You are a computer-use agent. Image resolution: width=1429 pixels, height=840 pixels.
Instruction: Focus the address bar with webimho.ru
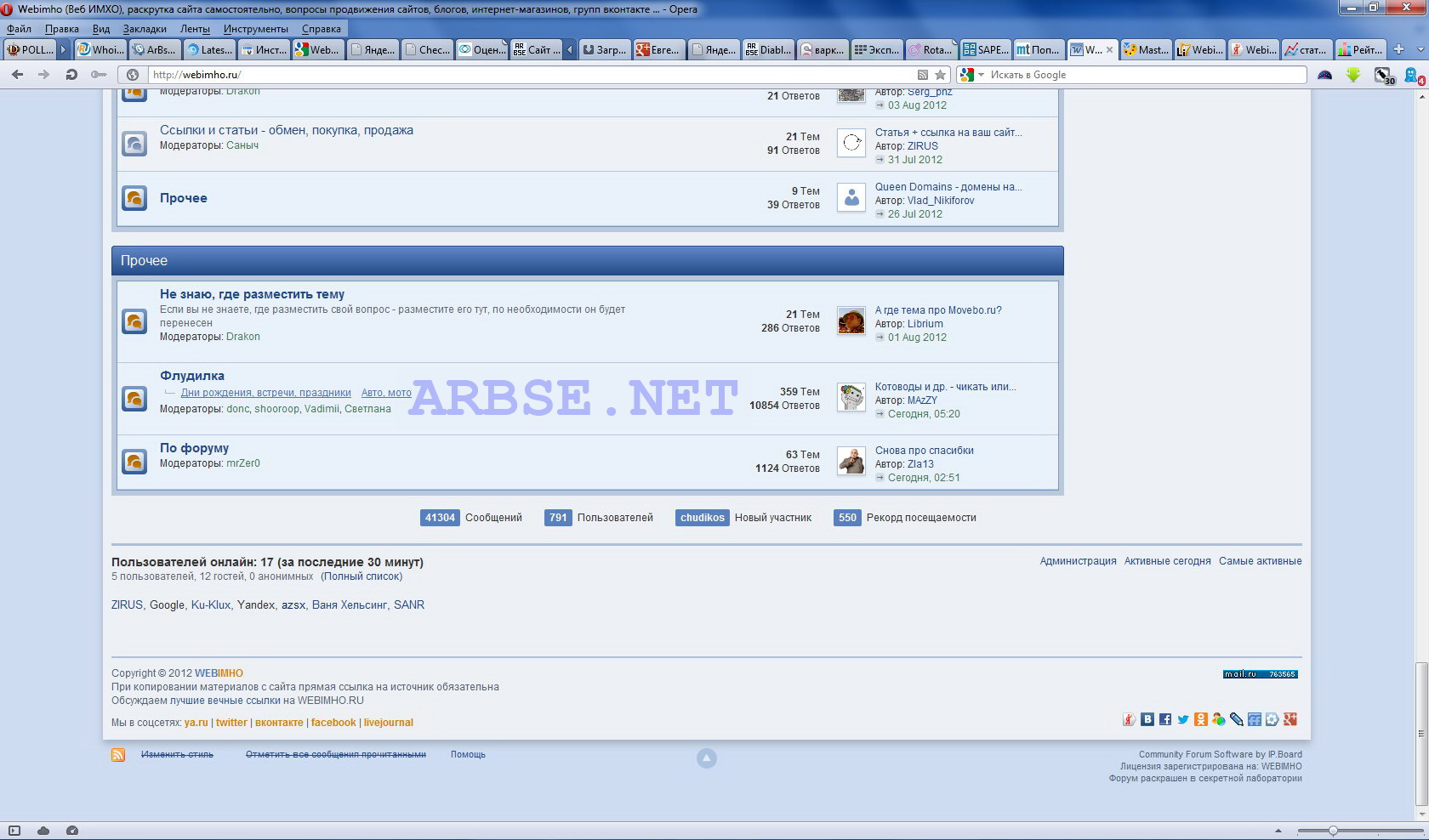[532, 75]
